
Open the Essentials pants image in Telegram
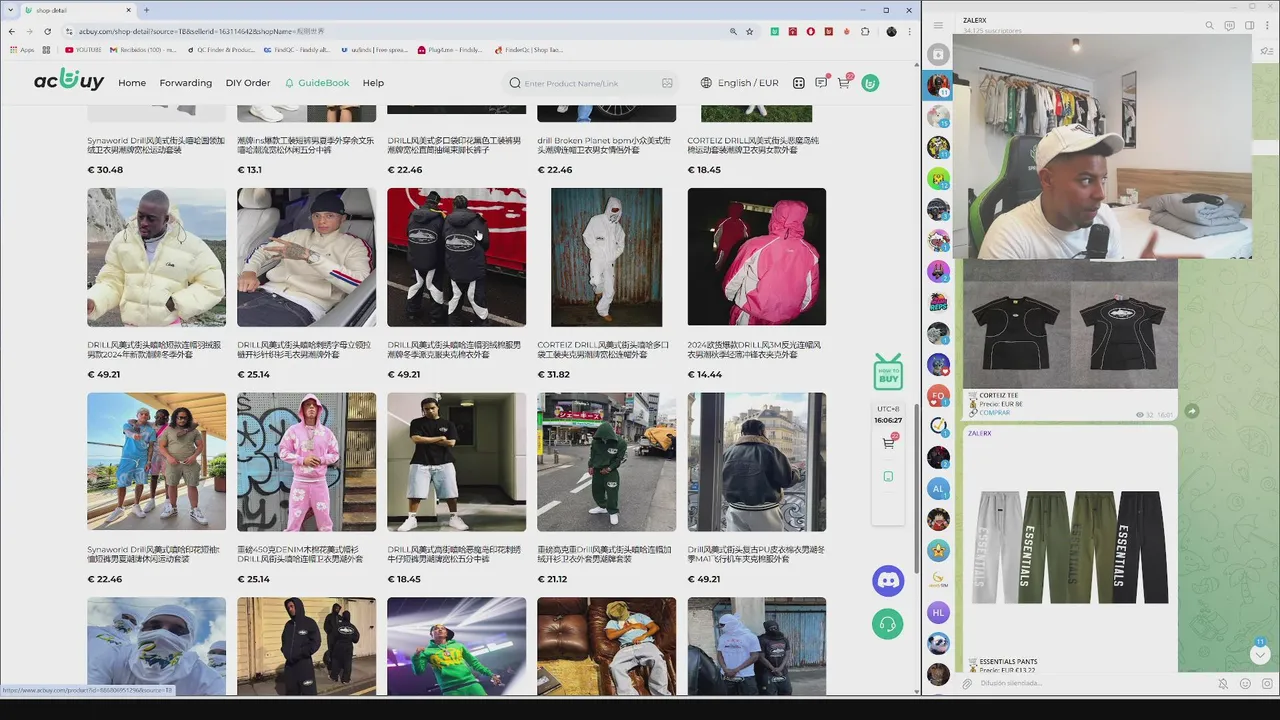[x=1070, y=547]
